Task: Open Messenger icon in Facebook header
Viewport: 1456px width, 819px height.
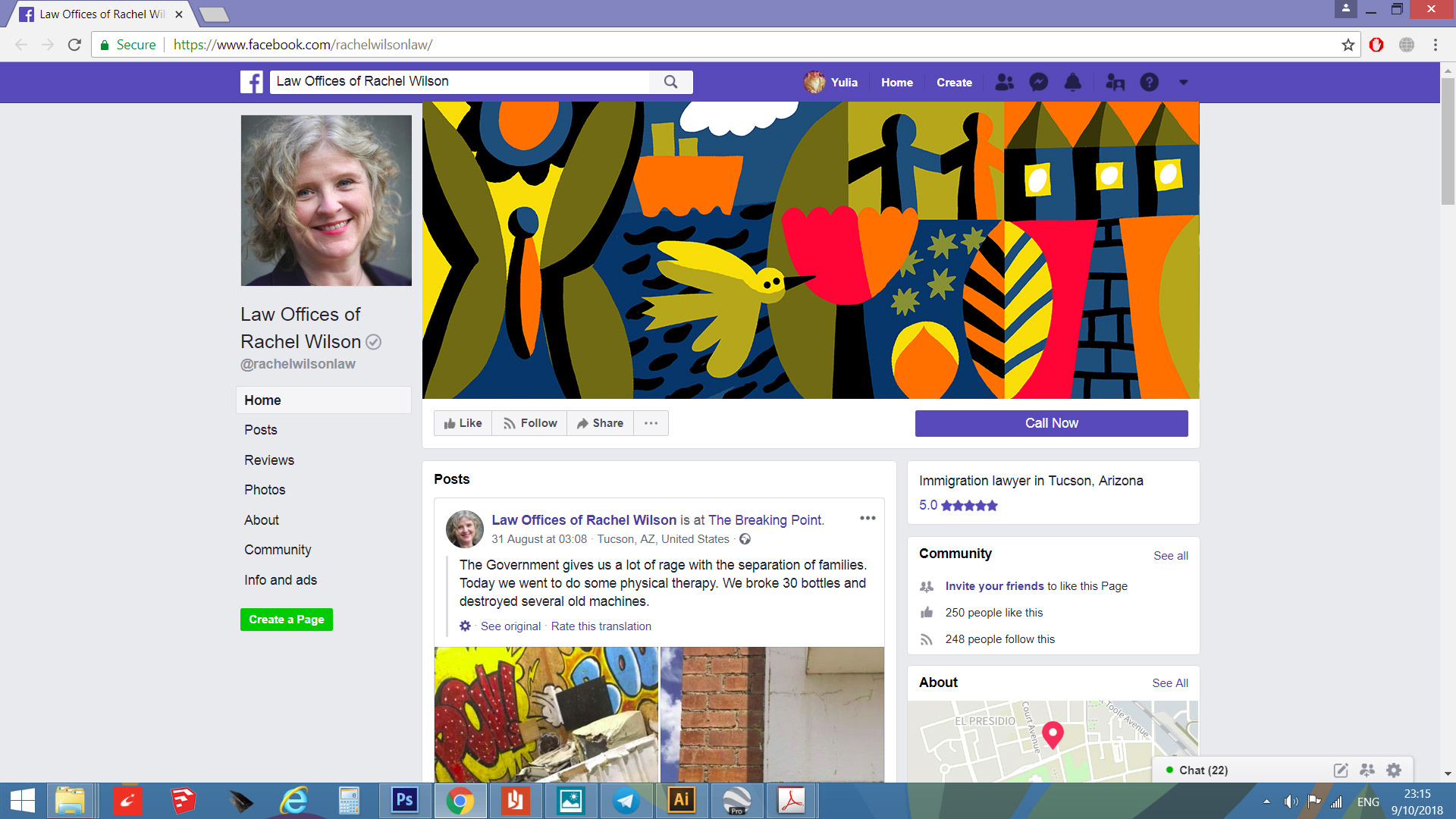Action: (1038, 82)
